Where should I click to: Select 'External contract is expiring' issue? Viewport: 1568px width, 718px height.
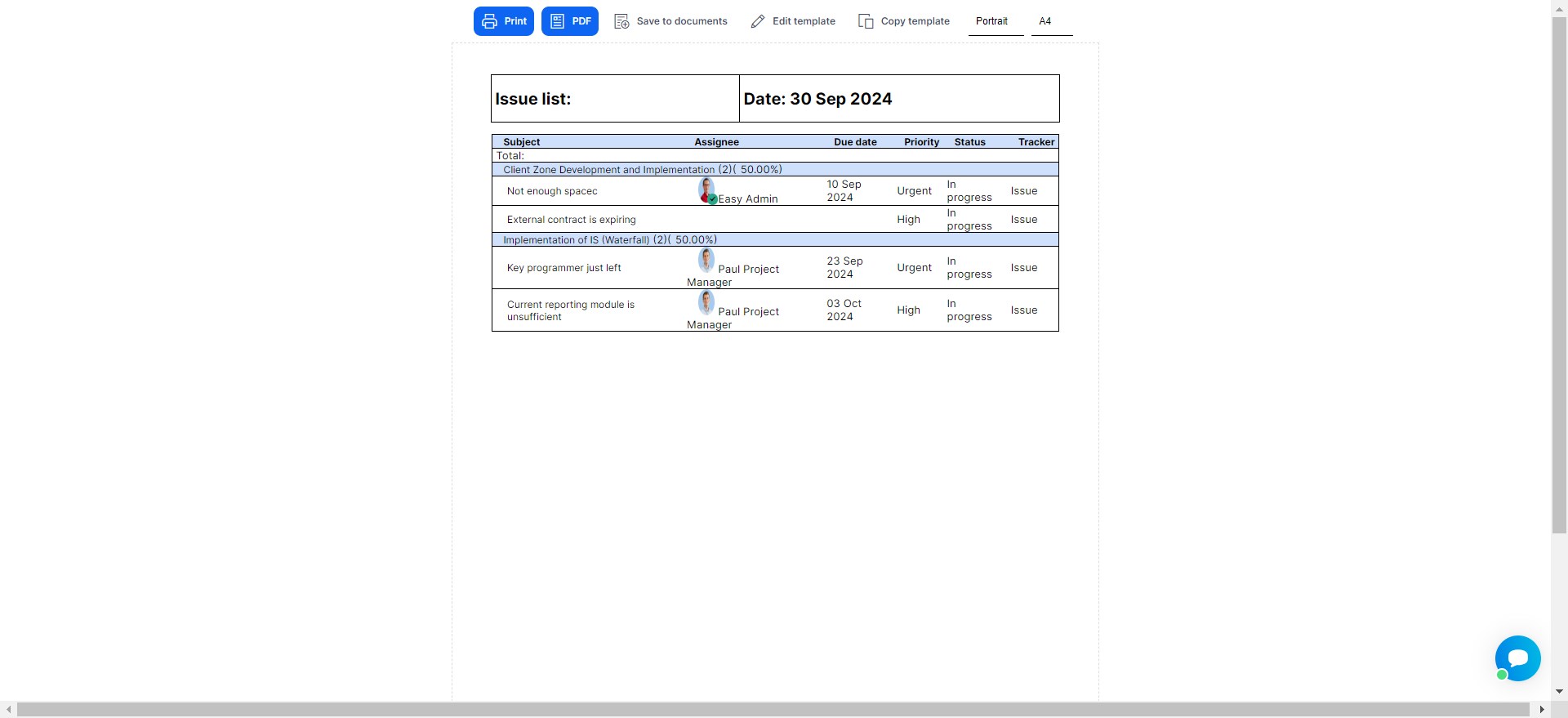click(571, 220)
